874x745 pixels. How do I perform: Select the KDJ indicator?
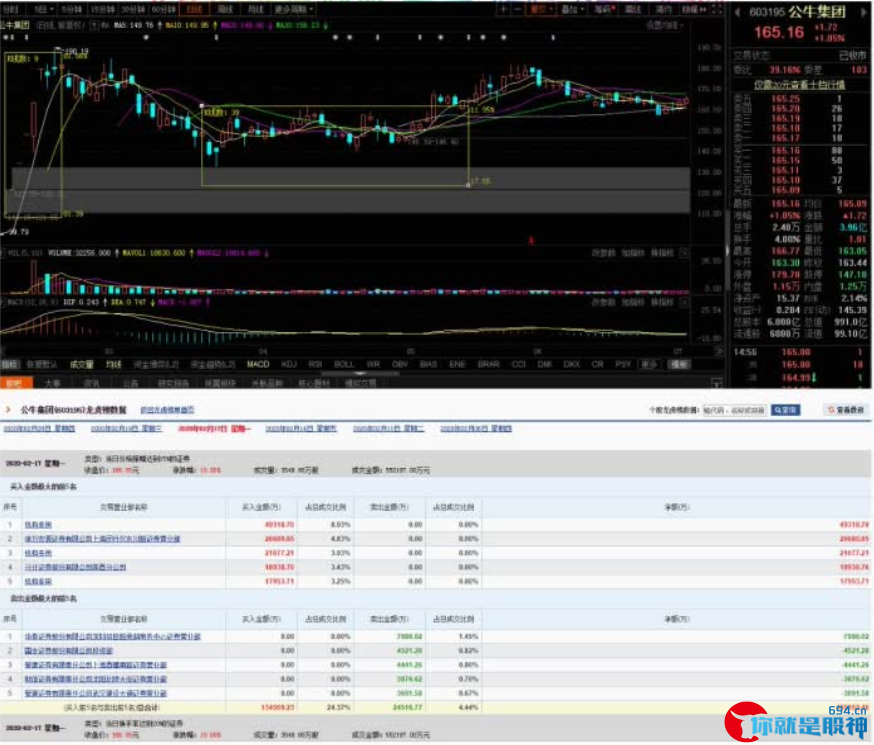pyautogui.click(x=289, y=364)
